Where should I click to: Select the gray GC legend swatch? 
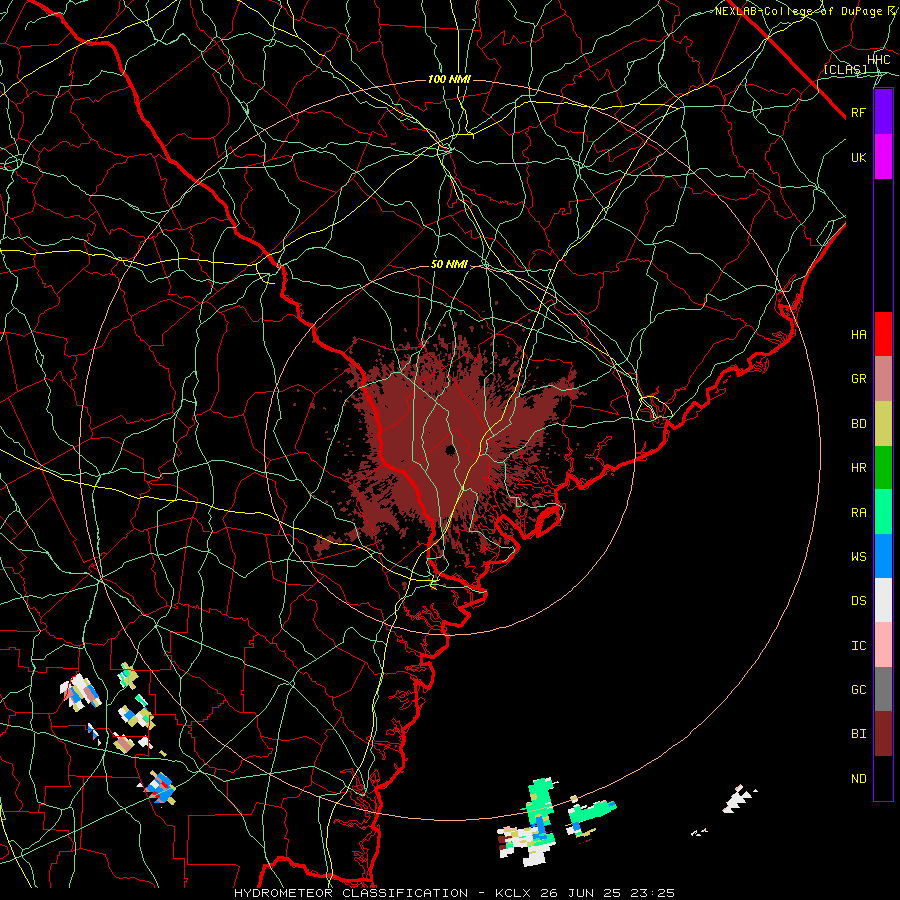point(883,689)
